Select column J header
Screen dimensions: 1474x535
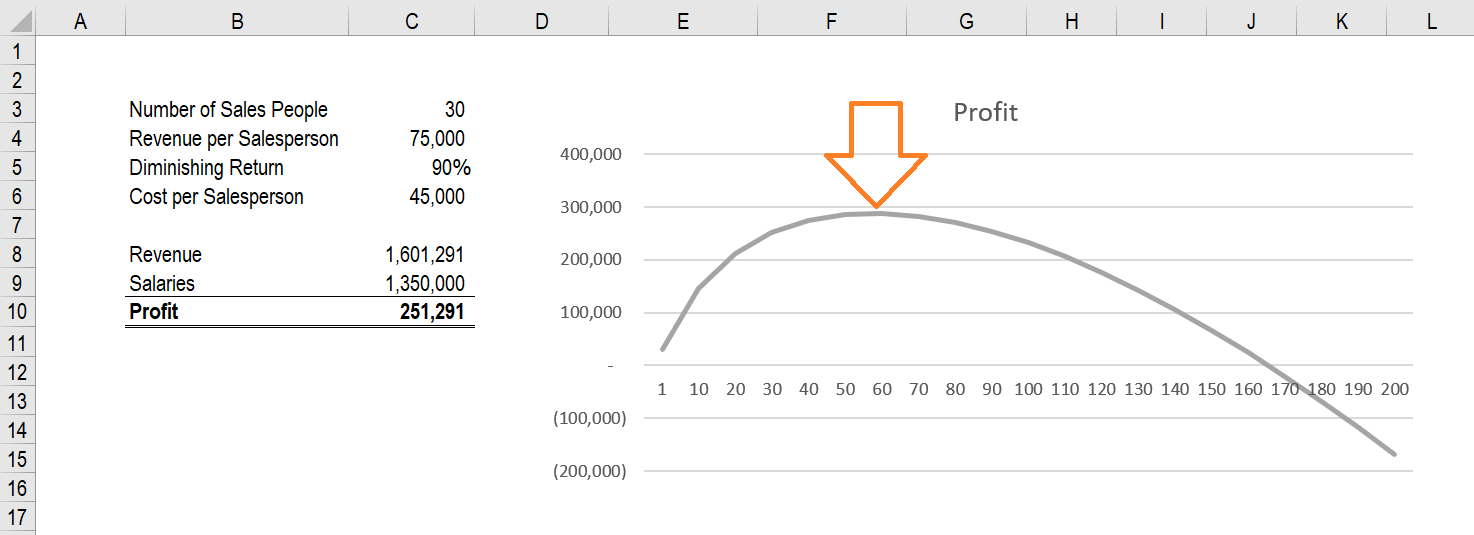click(1251, 21)
